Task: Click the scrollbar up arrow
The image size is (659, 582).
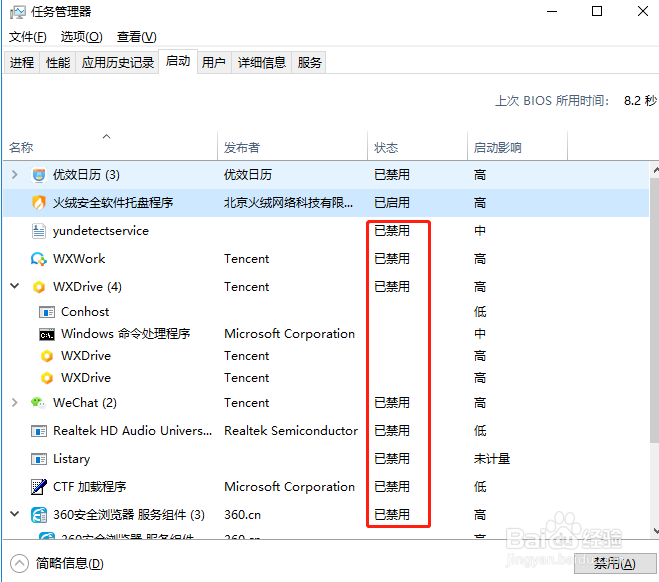Action: [x=655, y=170]
